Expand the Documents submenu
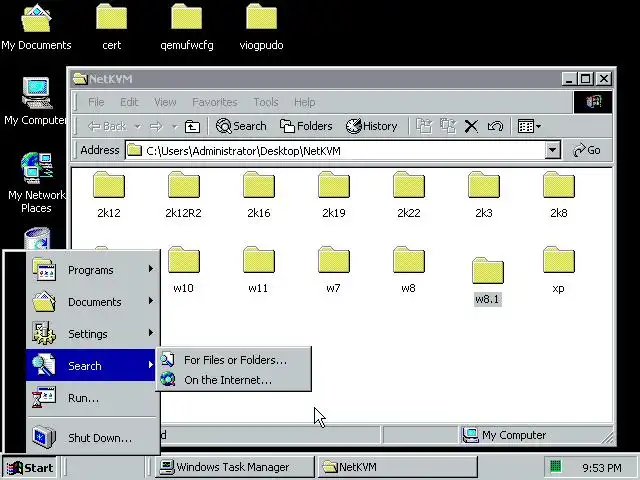This screenshot has height=480, width=640. pyautogui.click(x=91, y=302)
